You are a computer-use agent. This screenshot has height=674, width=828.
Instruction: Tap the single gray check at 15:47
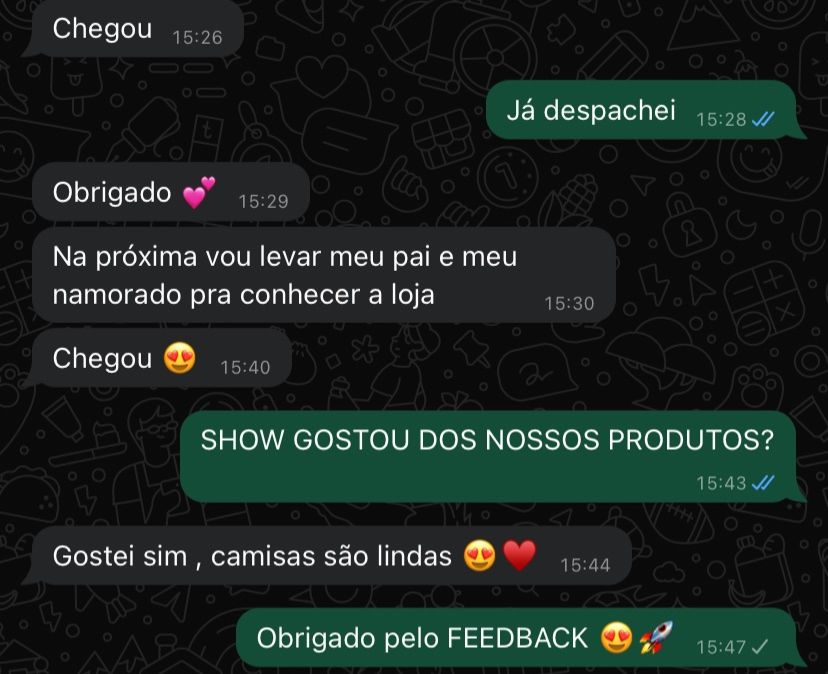pyautogui.click(x=760, y=647)
